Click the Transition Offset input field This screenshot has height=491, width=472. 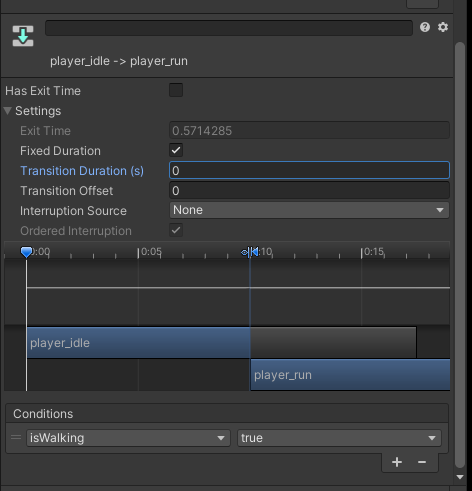click(x=309, y=190)
